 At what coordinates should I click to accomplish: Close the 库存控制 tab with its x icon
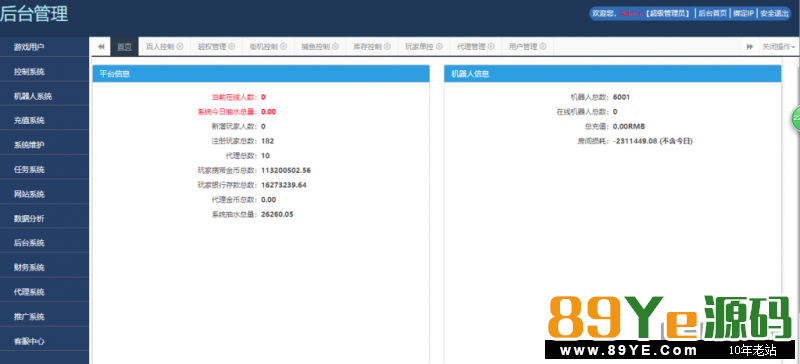click(387, 46)
